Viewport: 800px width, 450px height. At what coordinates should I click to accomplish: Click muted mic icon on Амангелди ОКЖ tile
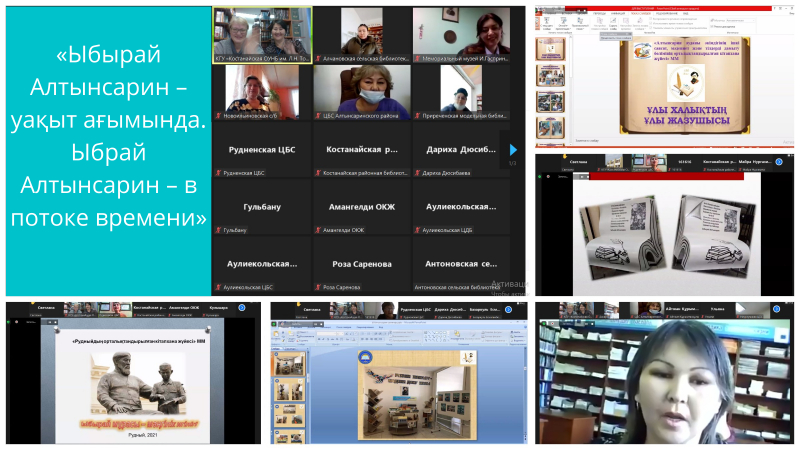pyautogui.click(x=318, y=230)
